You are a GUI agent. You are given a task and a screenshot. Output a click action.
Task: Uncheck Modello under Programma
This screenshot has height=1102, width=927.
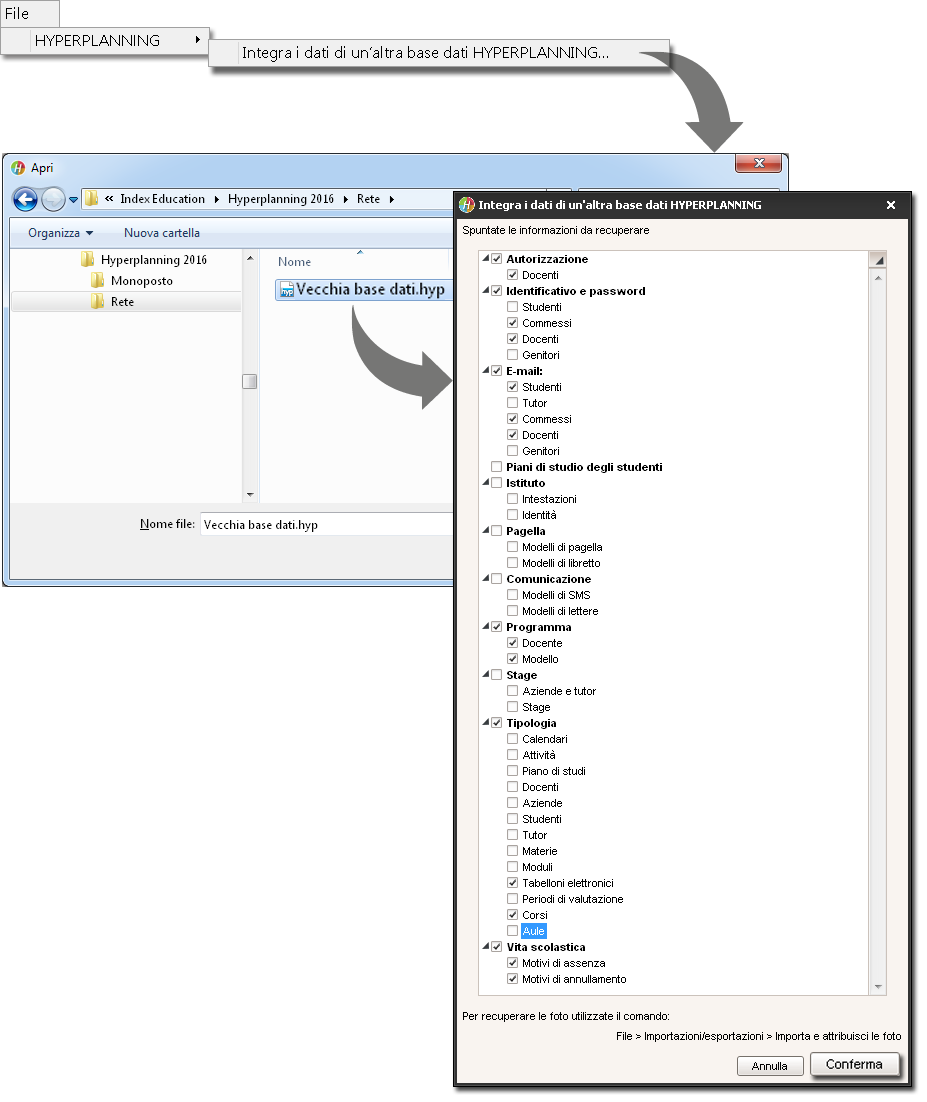click(512, 659)
